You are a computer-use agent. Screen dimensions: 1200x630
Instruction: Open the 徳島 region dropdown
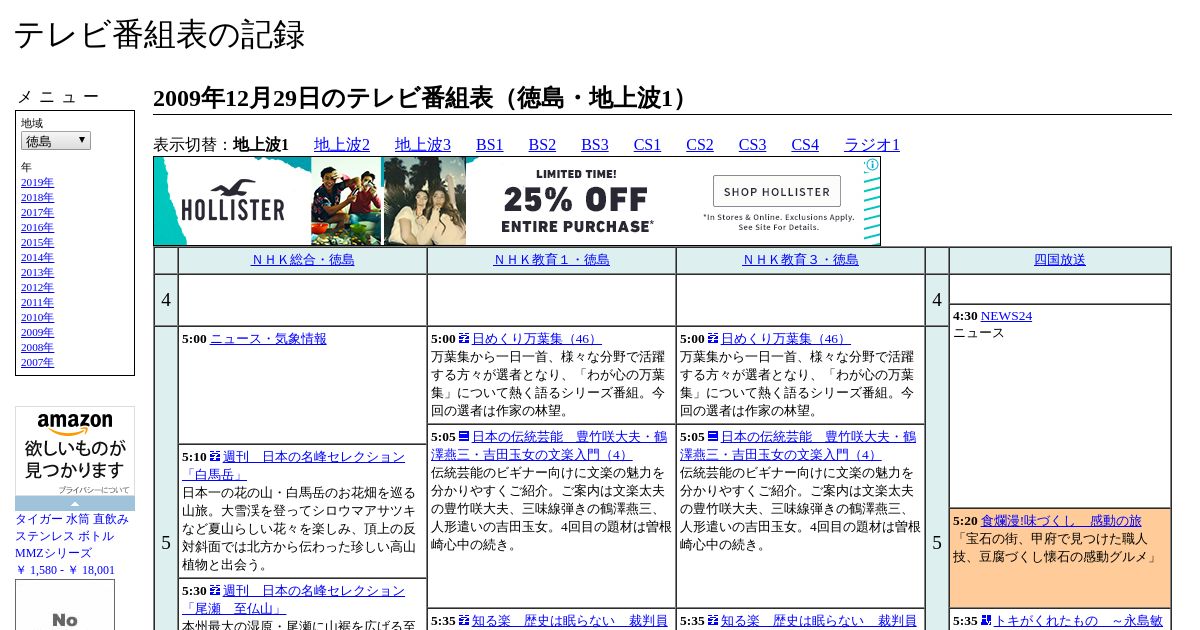tap(56, 141)
